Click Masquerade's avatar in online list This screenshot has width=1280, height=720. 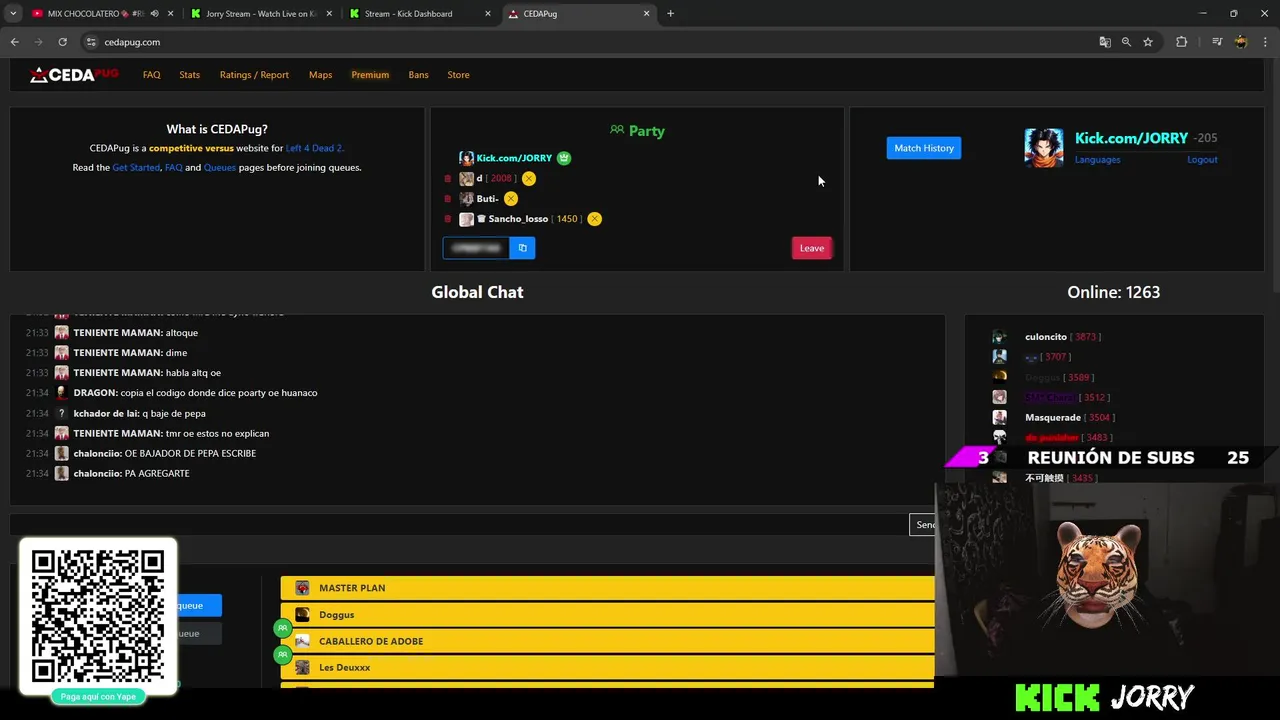point(999,417)
